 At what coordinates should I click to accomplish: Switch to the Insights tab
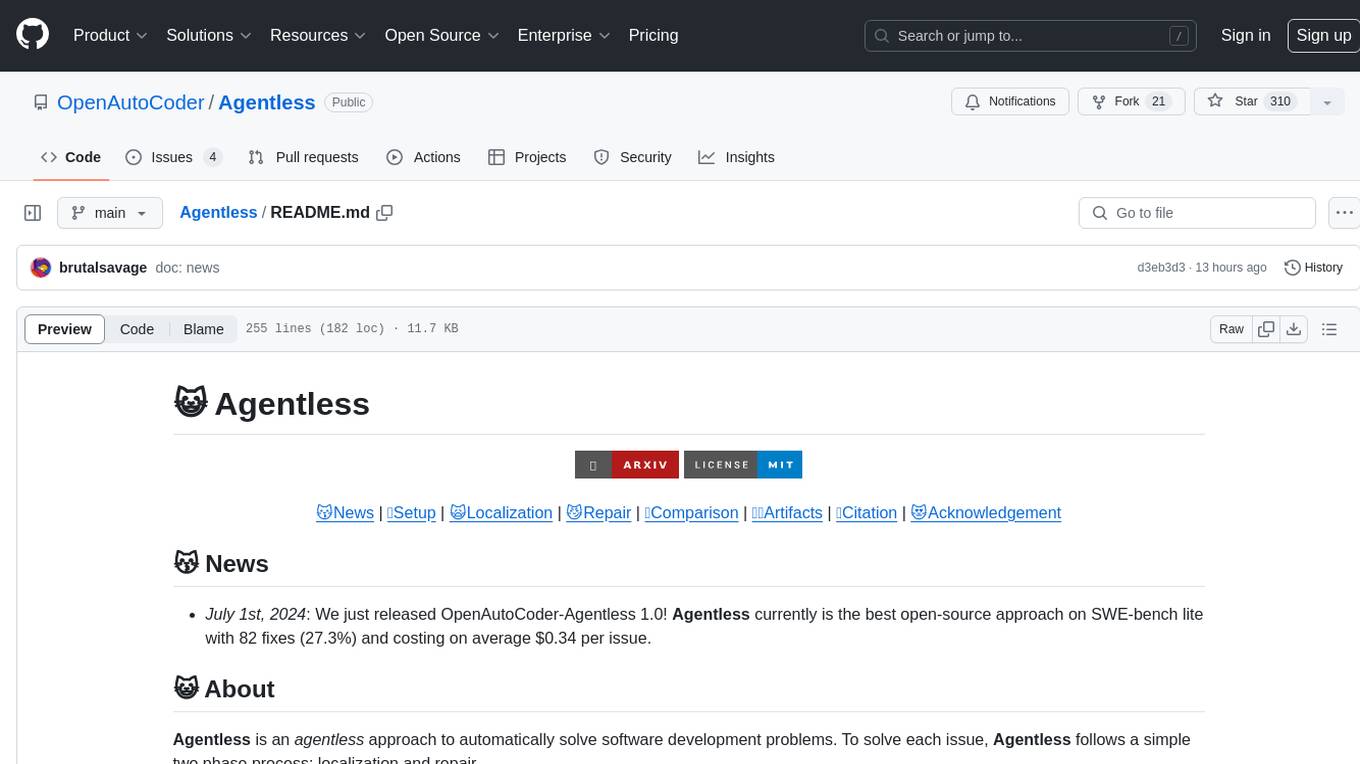point(737,157)
